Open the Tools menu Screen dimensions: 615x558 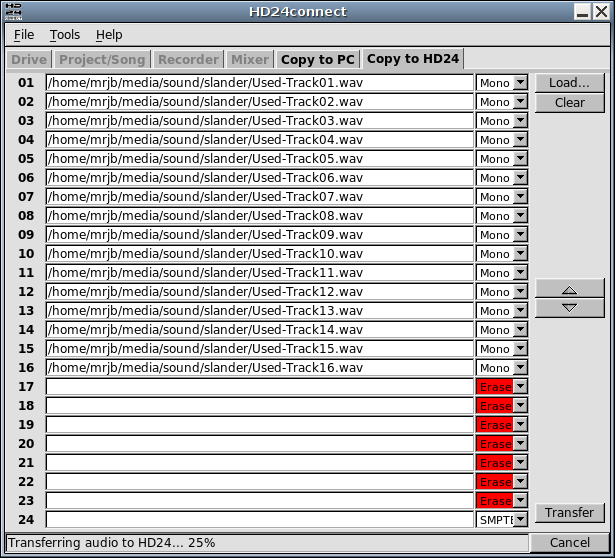65,35
